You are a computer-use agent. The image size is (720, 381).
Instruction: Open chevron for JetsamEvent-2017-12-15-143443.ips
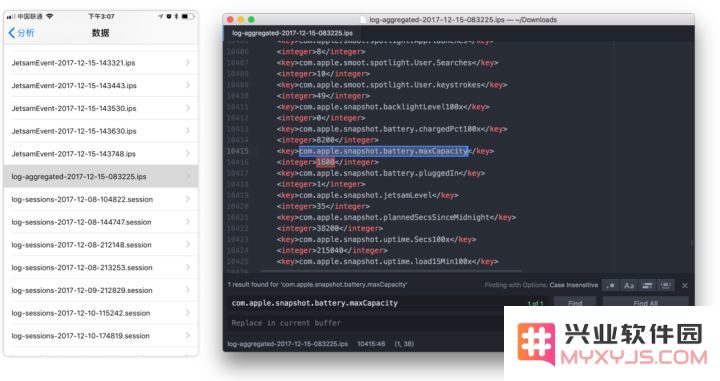coord(188,85)
